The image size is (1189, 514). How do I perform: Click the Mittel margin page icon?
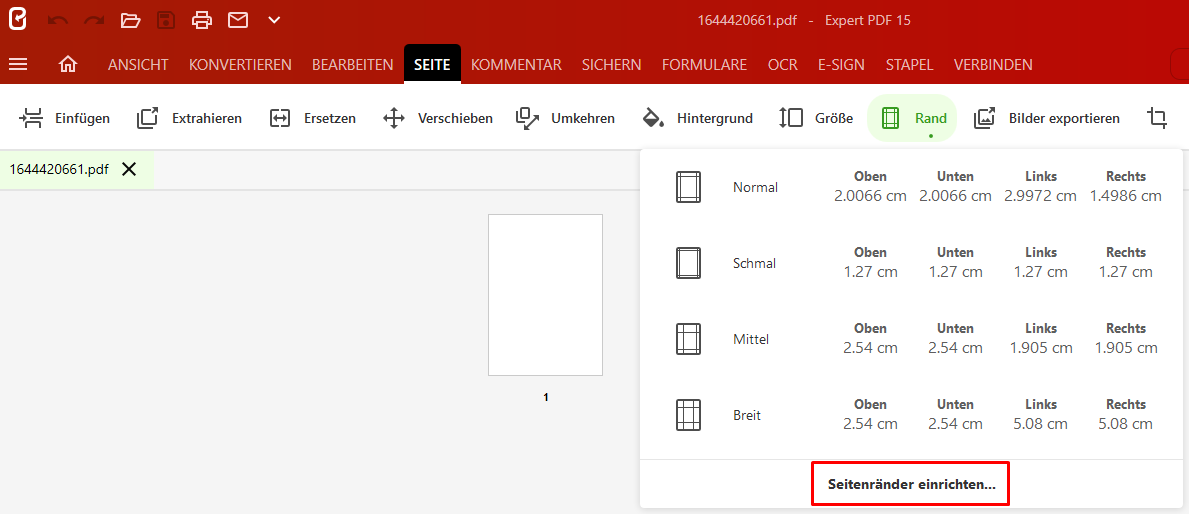coord(688,339)
